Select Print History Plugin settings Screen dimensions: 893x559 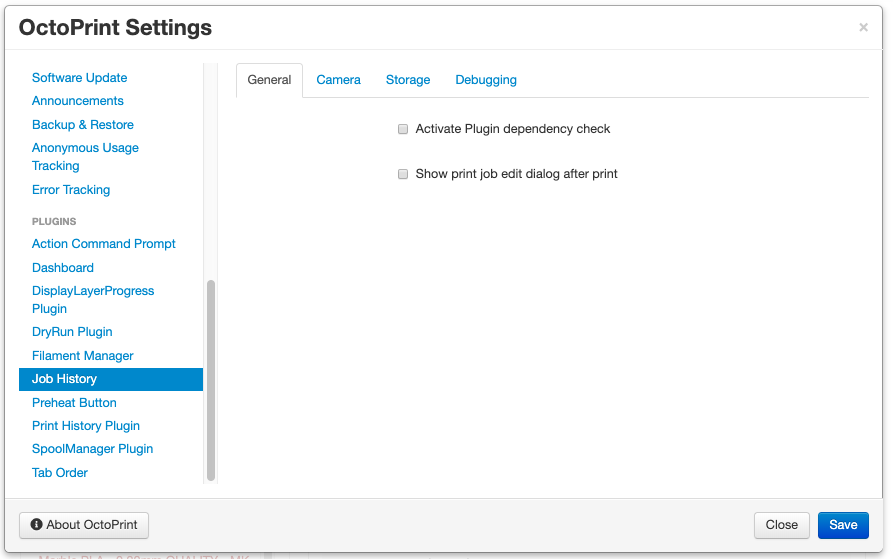pyautogui.click(x=85, y=426)
